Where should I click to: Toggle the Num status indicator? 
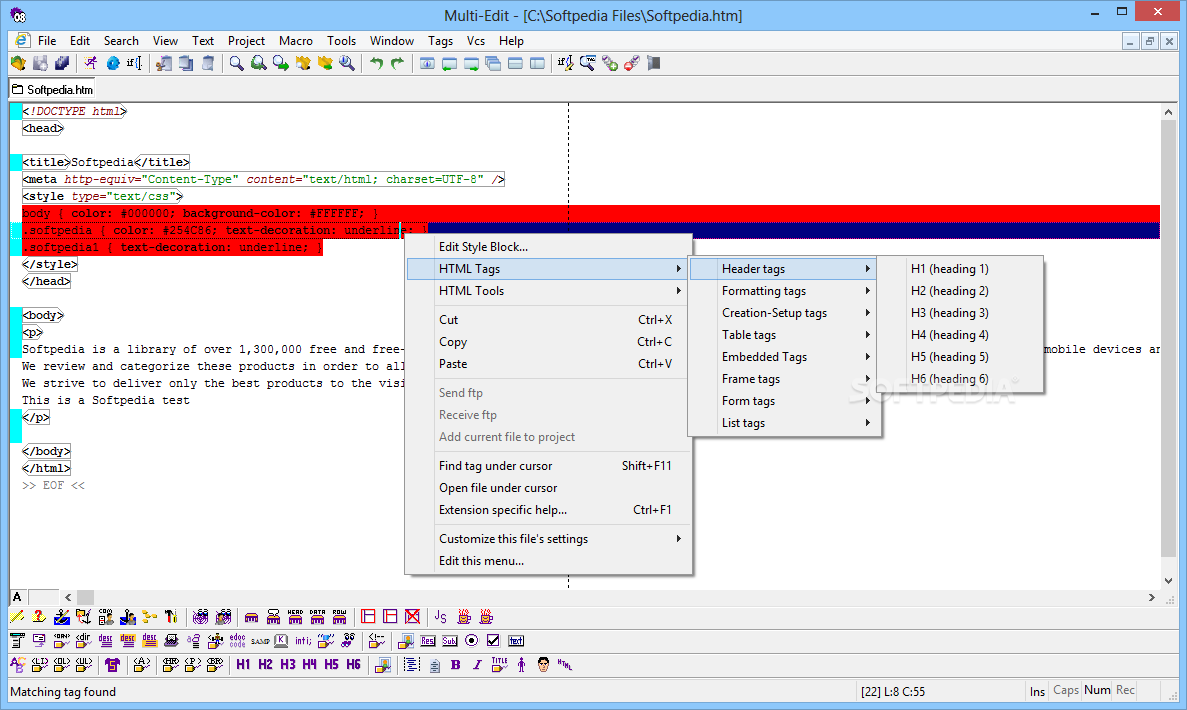[x=1097, y=690]
